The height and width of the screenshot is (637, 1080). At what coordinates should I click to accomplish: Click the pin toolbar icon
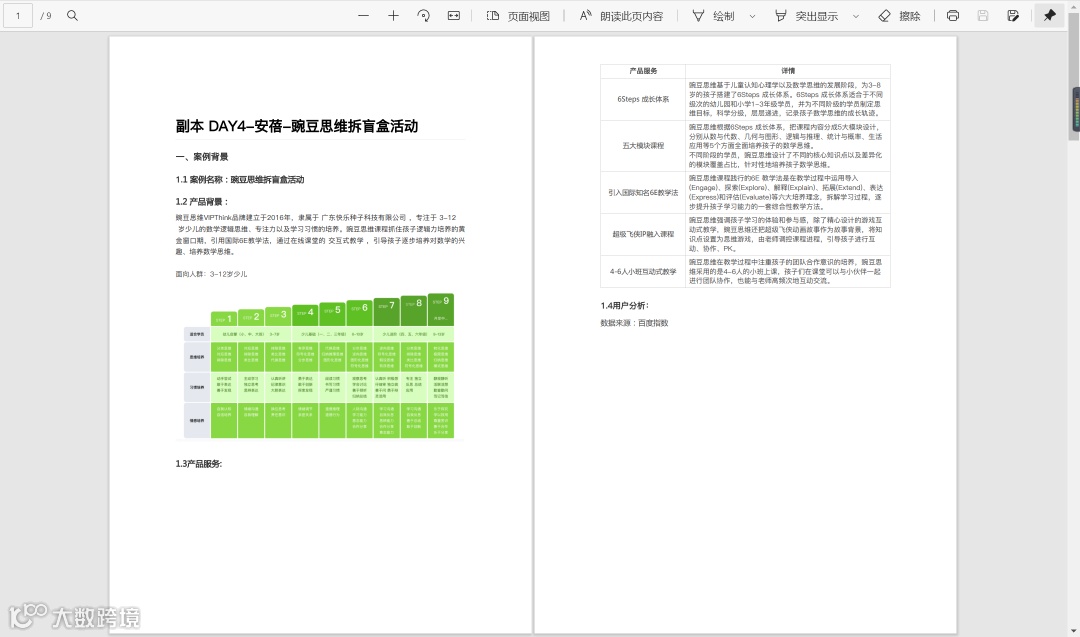coord(1050,15)
